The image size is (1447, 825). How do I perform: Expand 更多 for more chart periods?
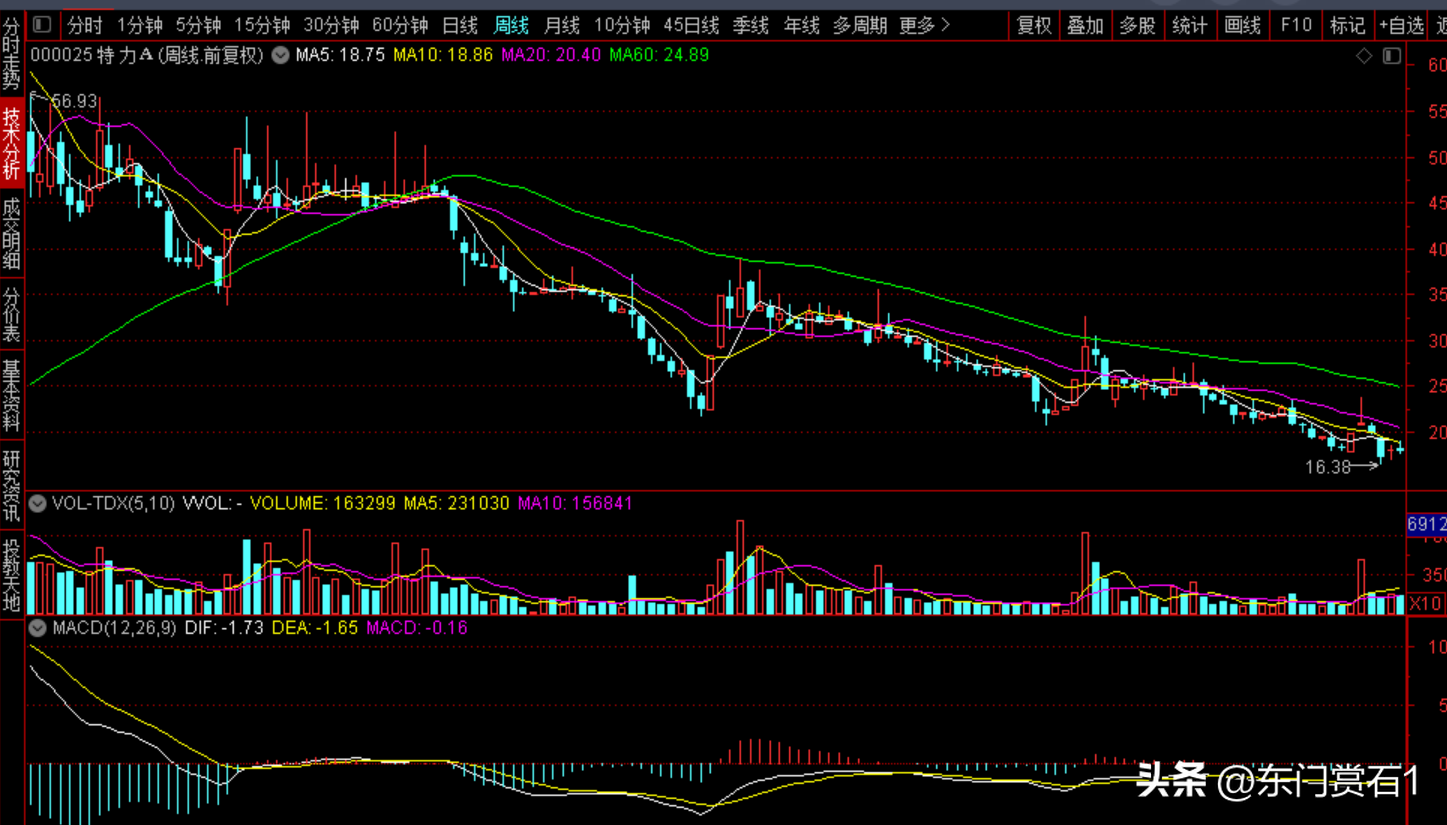pos(924,25)
